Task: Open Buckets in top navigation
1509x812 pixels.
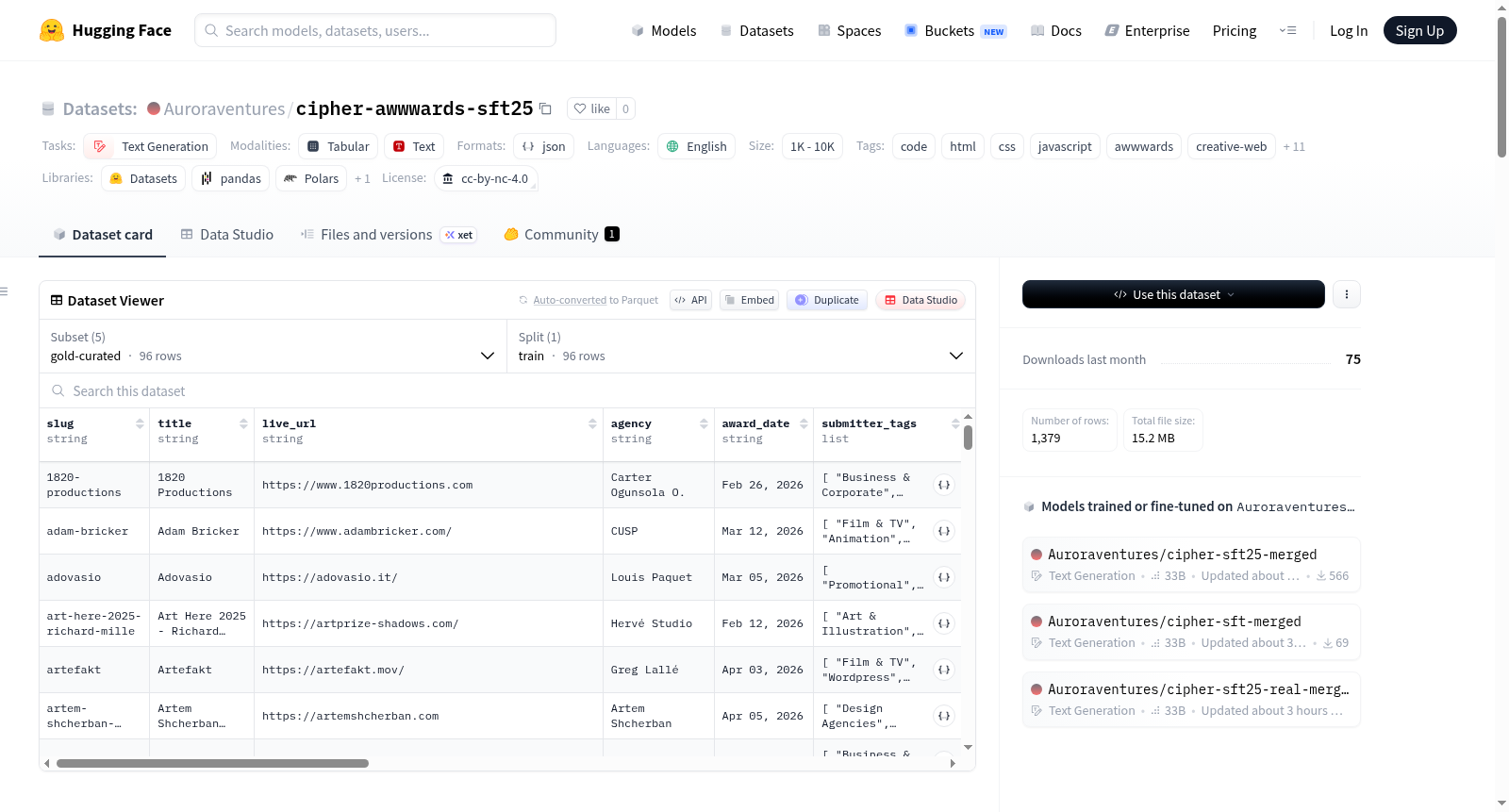Action: pyautogui.click(x=955, y=30)
